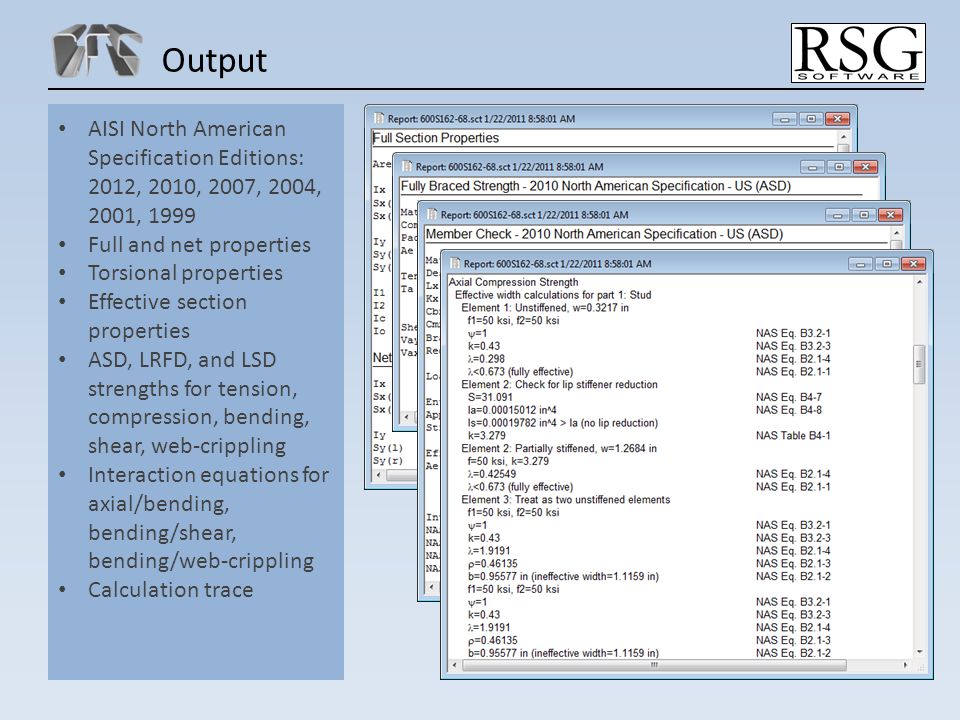Click the 'S=31.091' value line
The image size is (960, 720).
pyautogui.click(x=490, y=397)
